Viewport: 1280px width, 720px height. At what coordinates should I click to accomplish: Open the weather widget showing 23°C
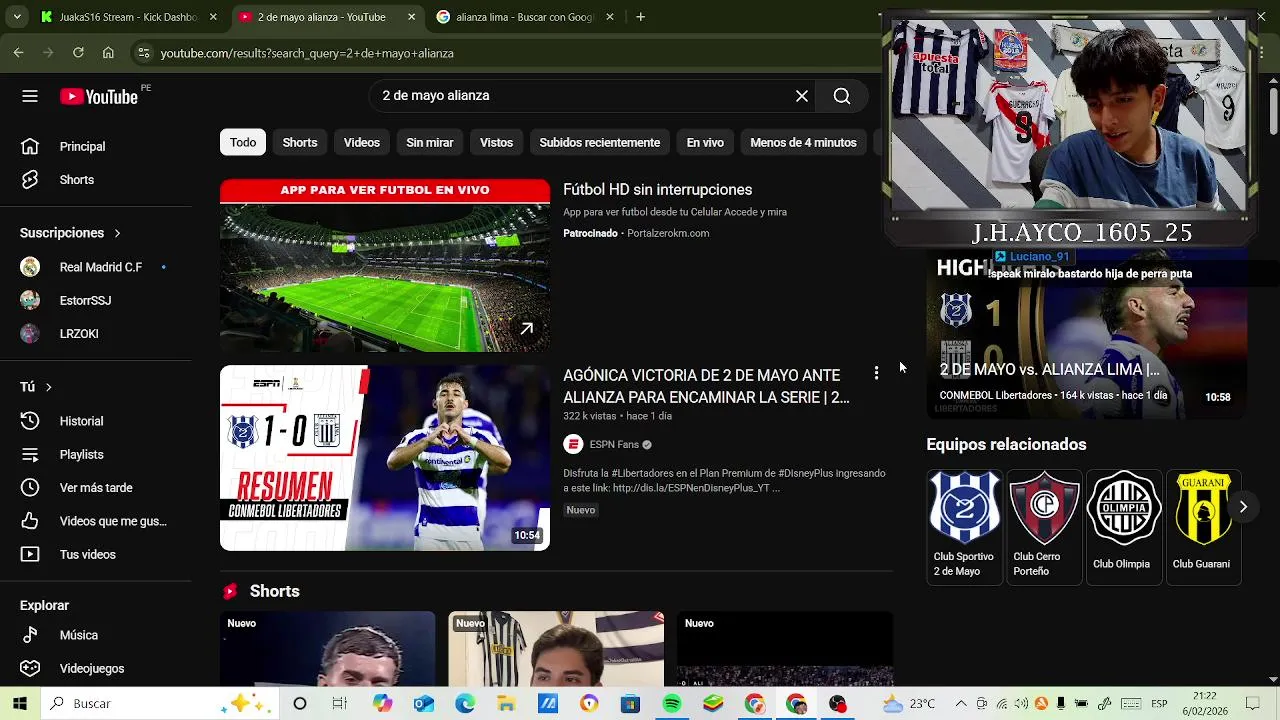coord(909,704)
